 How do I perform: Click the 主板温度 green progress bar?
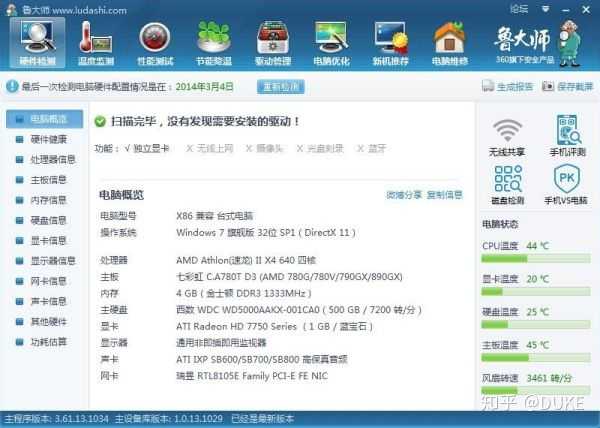(x=536, y=358)
